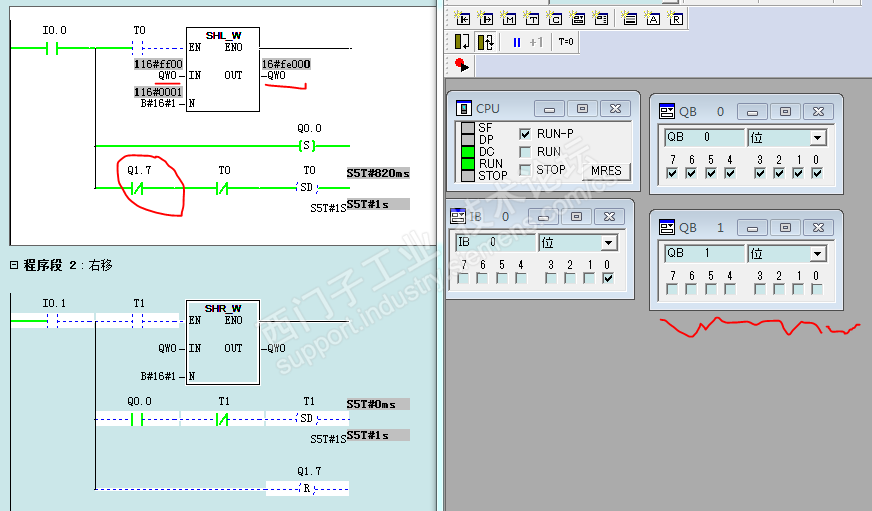Maximize the QB 0 window
Screen dimensions: 872x511
785,111
